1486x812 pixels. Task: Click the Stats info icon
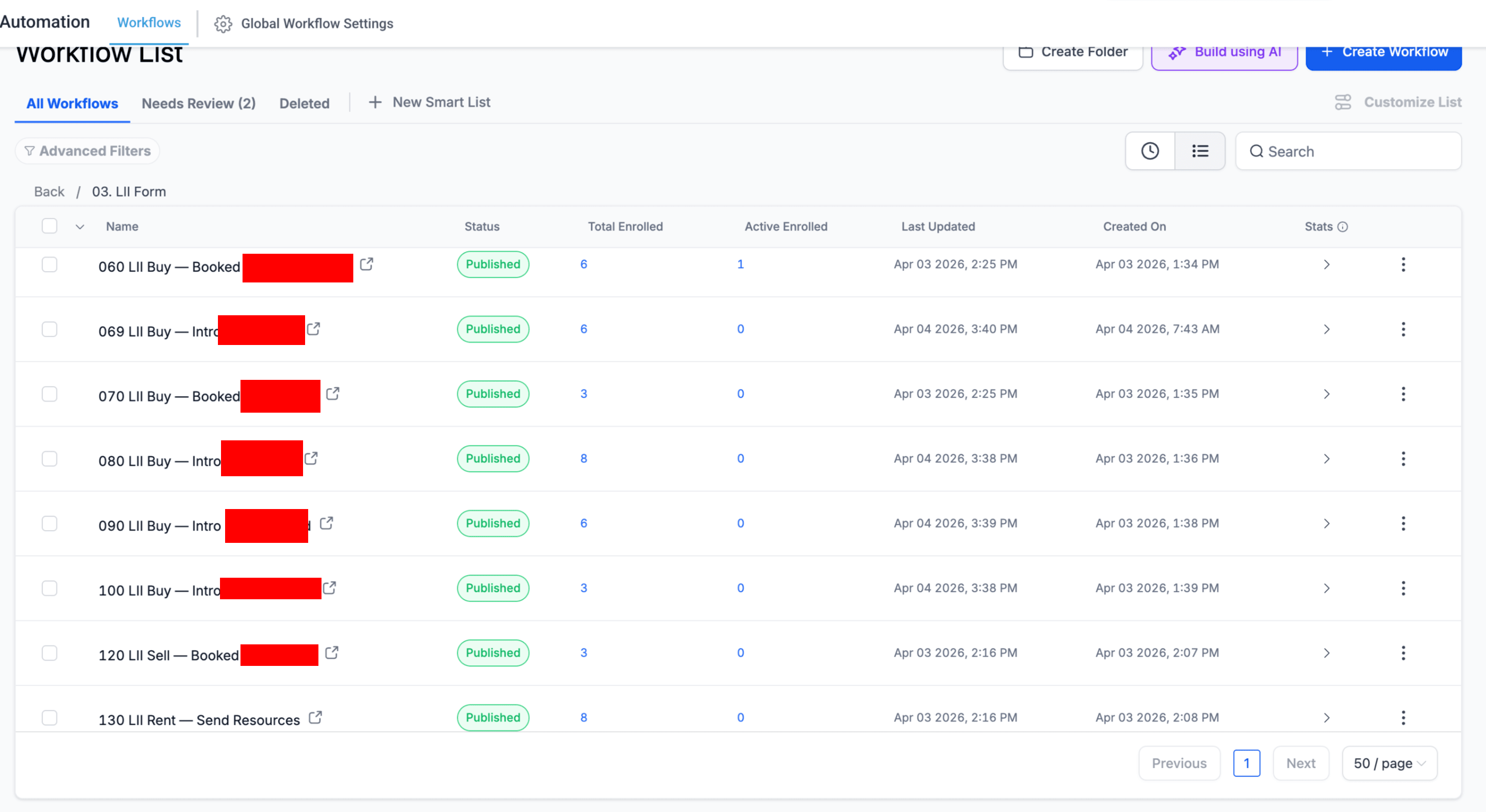click(1342, 227)
